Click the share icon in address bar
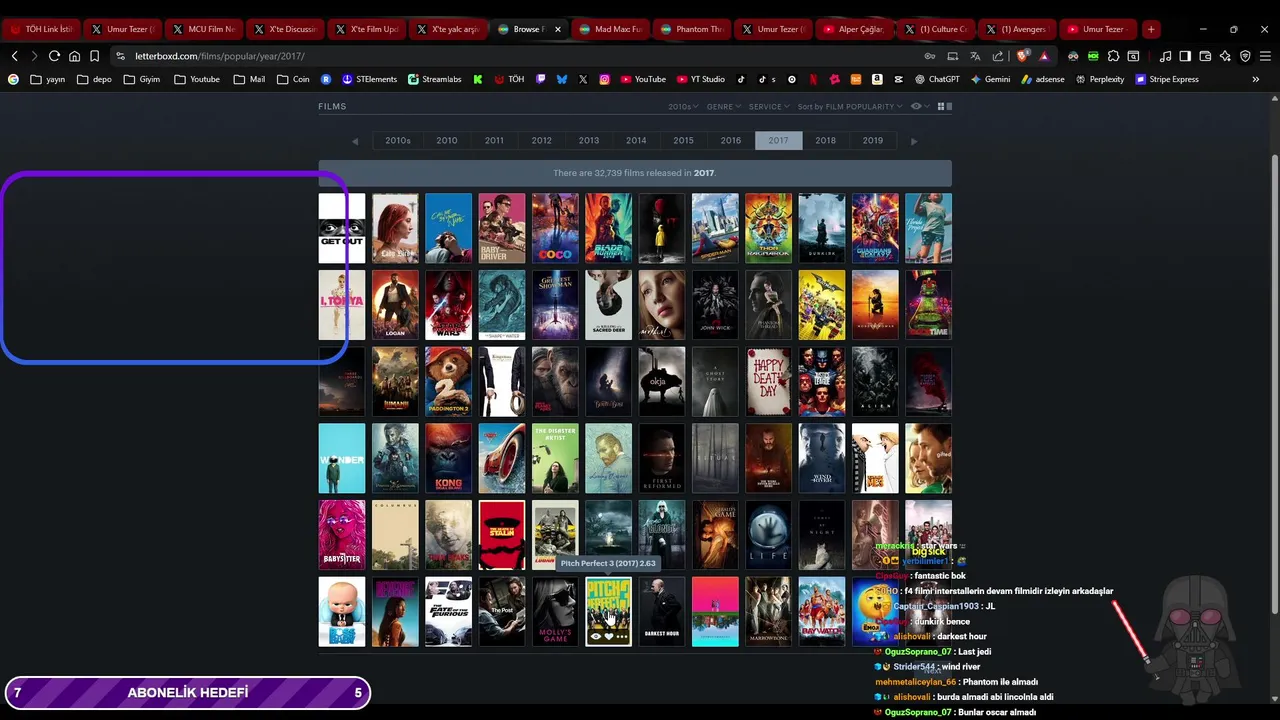 point(997,56)
